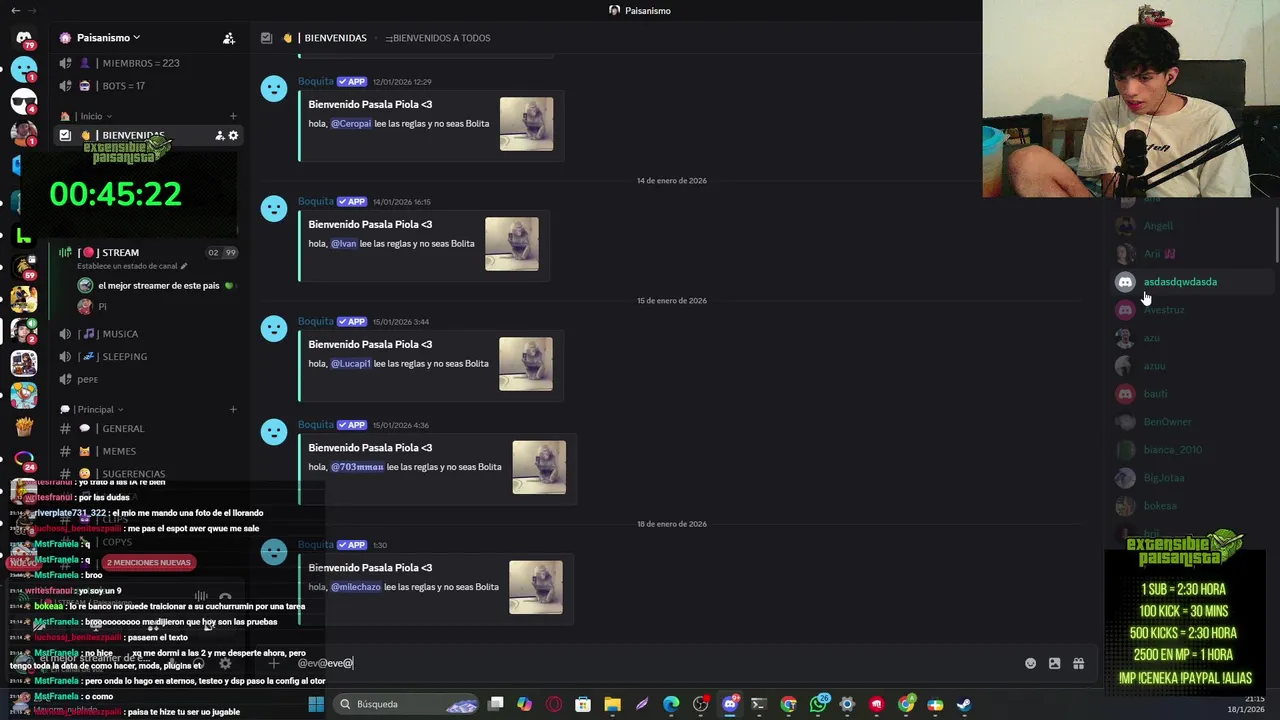The width and height of the screenshot is (1280, 720).
Task: Select member asdasdqwdasda in member list
Action: [x=1190, y=282]
